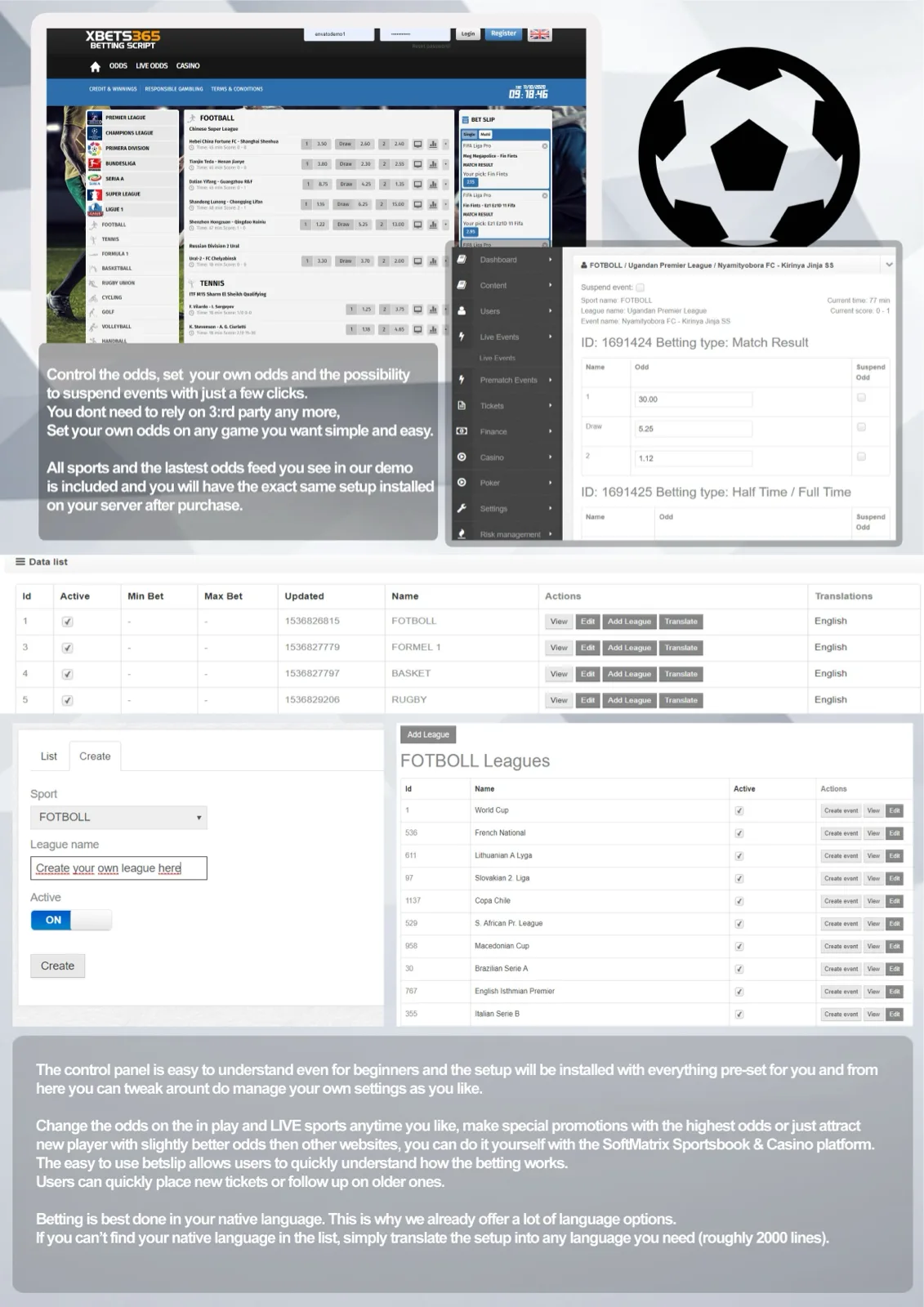The width and height of the screenshot is (924, 1307).
Task: Uncheck Active for the World Cup league
Action: (x=739, y=811)
